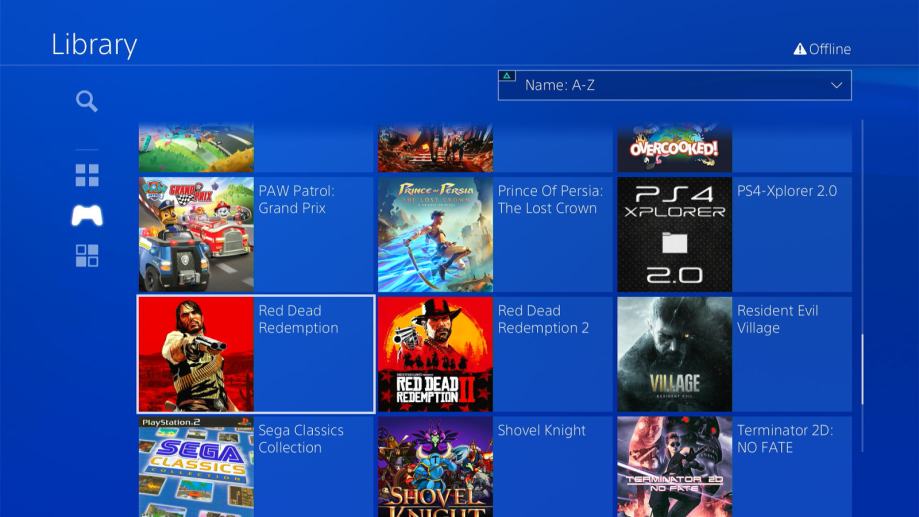Select the All grid icon in sidebar

pyautogui.click(x=87, y=175)
